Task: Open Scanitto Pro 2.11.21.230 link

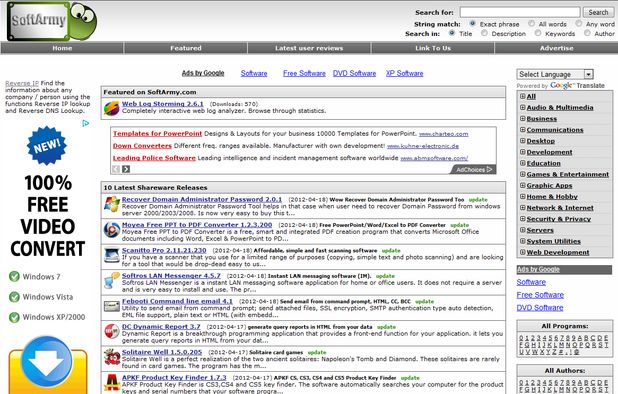Action: coord(164,250)
